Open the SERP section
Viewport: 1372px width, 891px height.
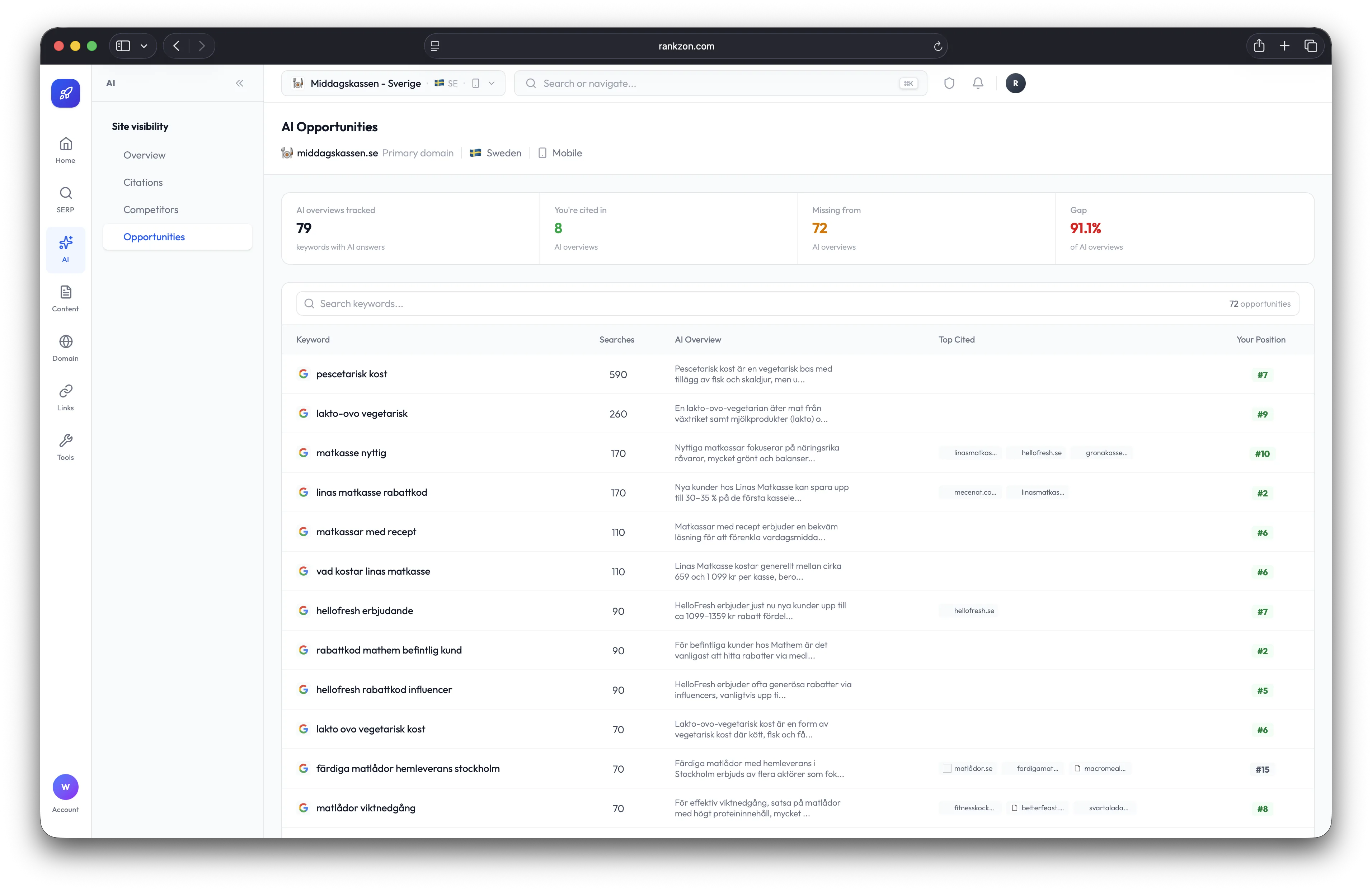click(66, 199)
